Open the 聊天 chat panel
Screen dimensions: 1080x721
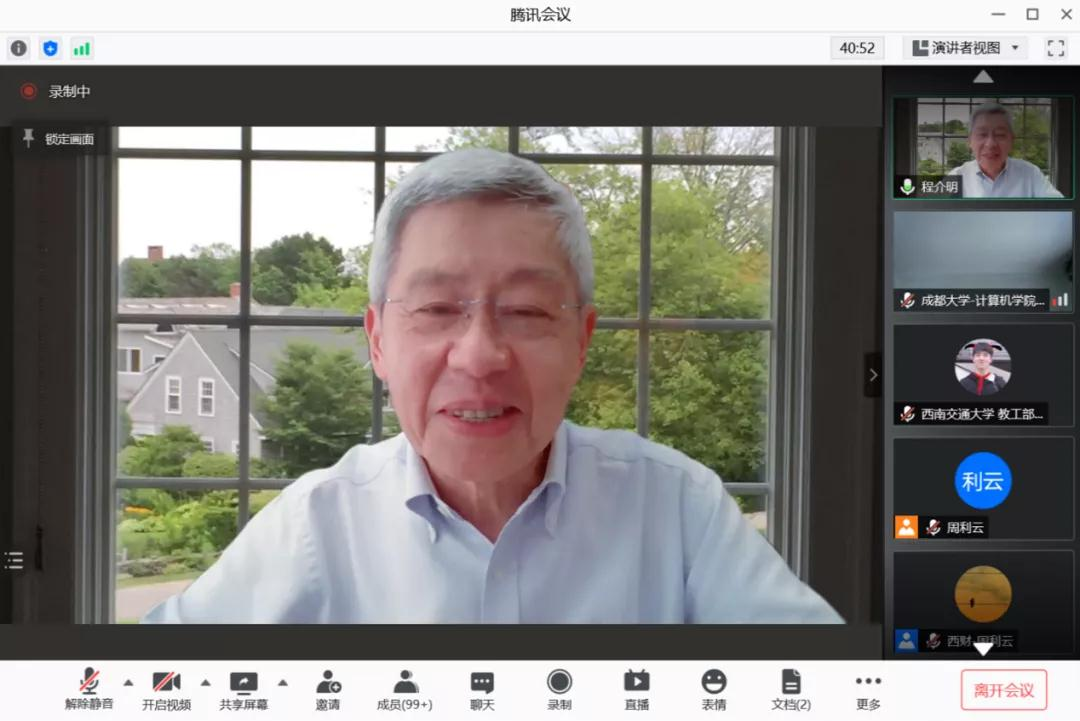coord(482,690)
